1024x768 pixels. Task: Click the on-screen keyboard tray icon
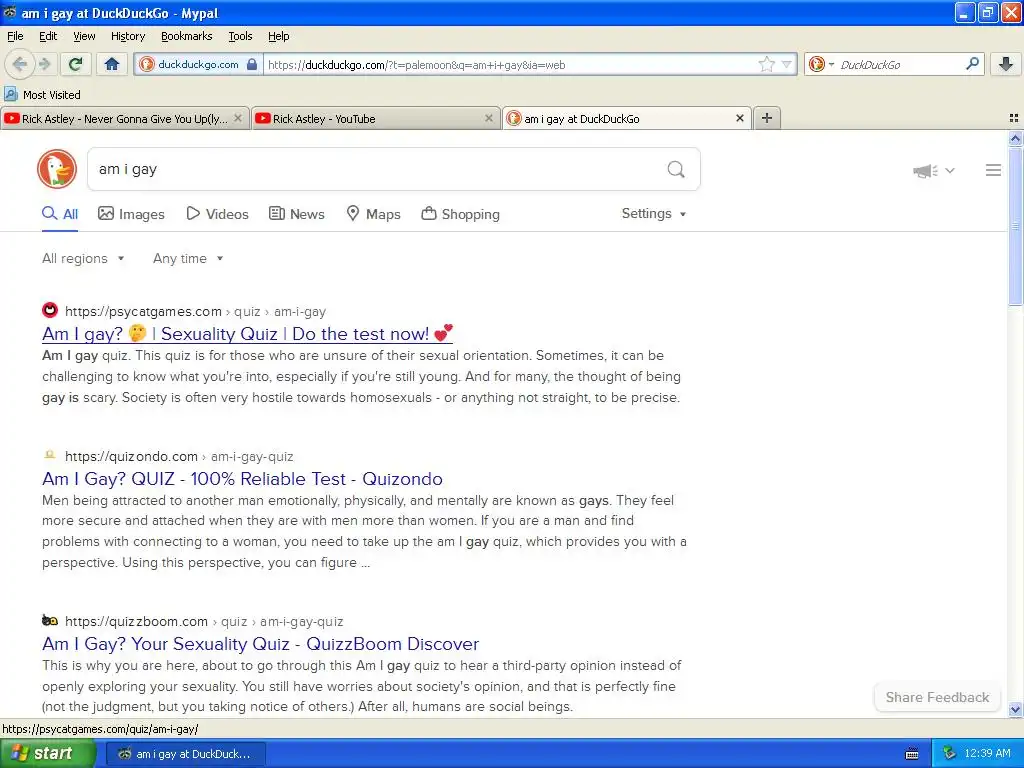[x=912, y=754]
